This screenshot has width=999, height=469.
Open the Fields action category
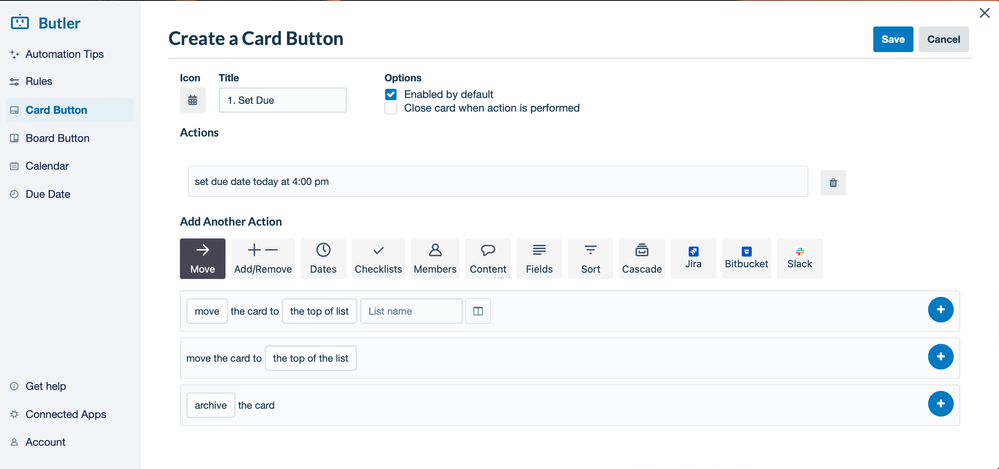click(x=539, y=259)
